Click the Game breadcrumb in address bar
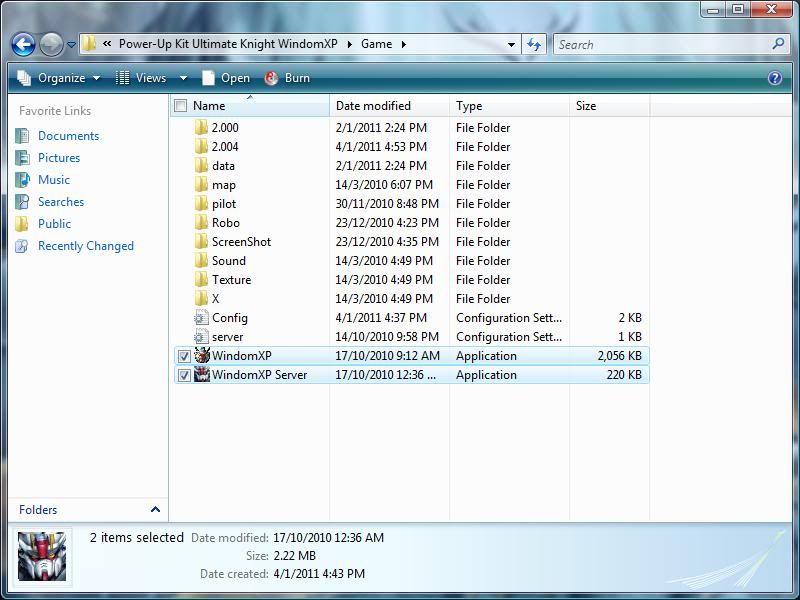This screenshot has width=800, height=600. point(377,44)
